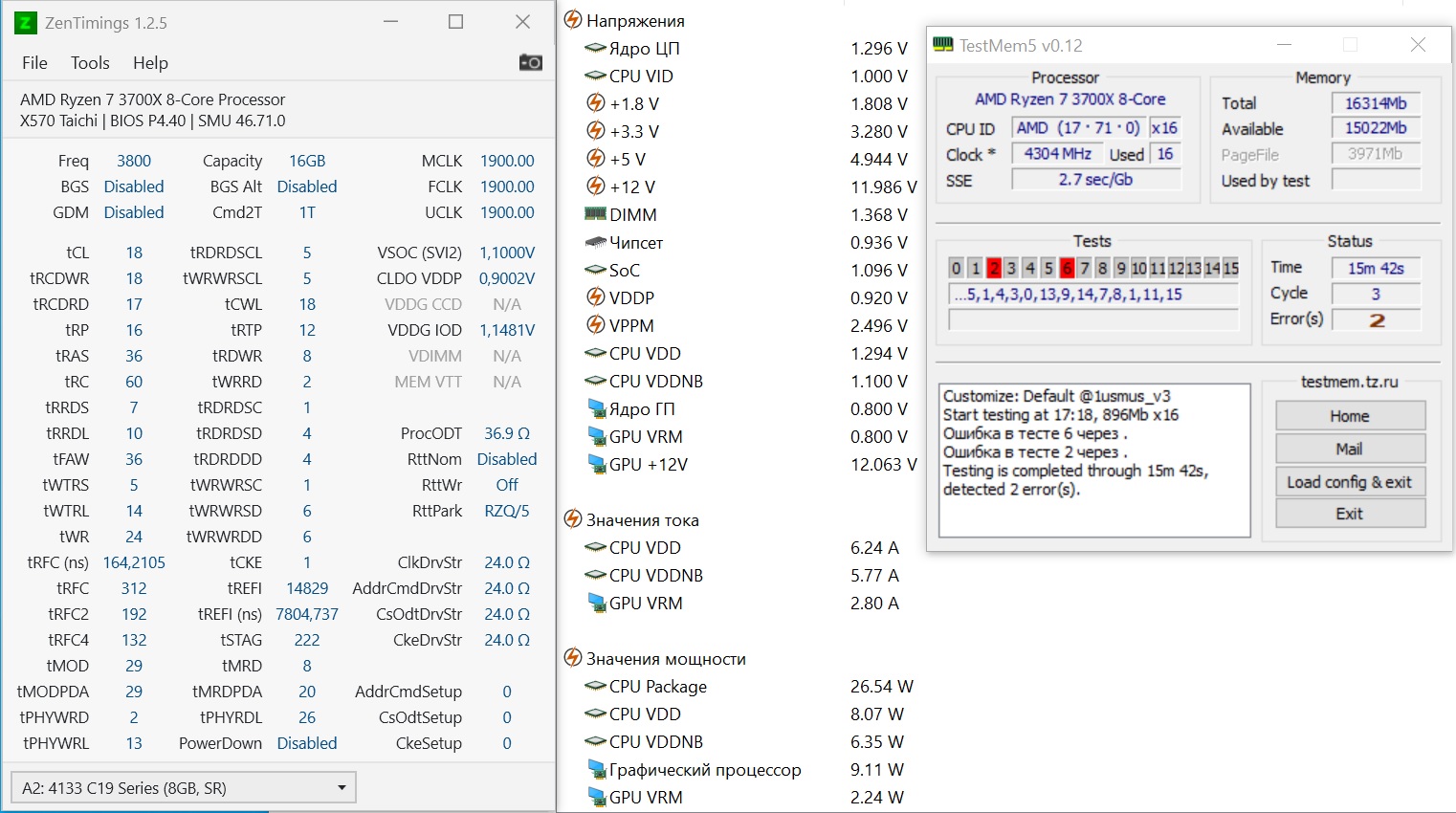Click the Total memory value 16314Mb
The height and width of the screenshot is (813, 1456).
point(1376,103)
